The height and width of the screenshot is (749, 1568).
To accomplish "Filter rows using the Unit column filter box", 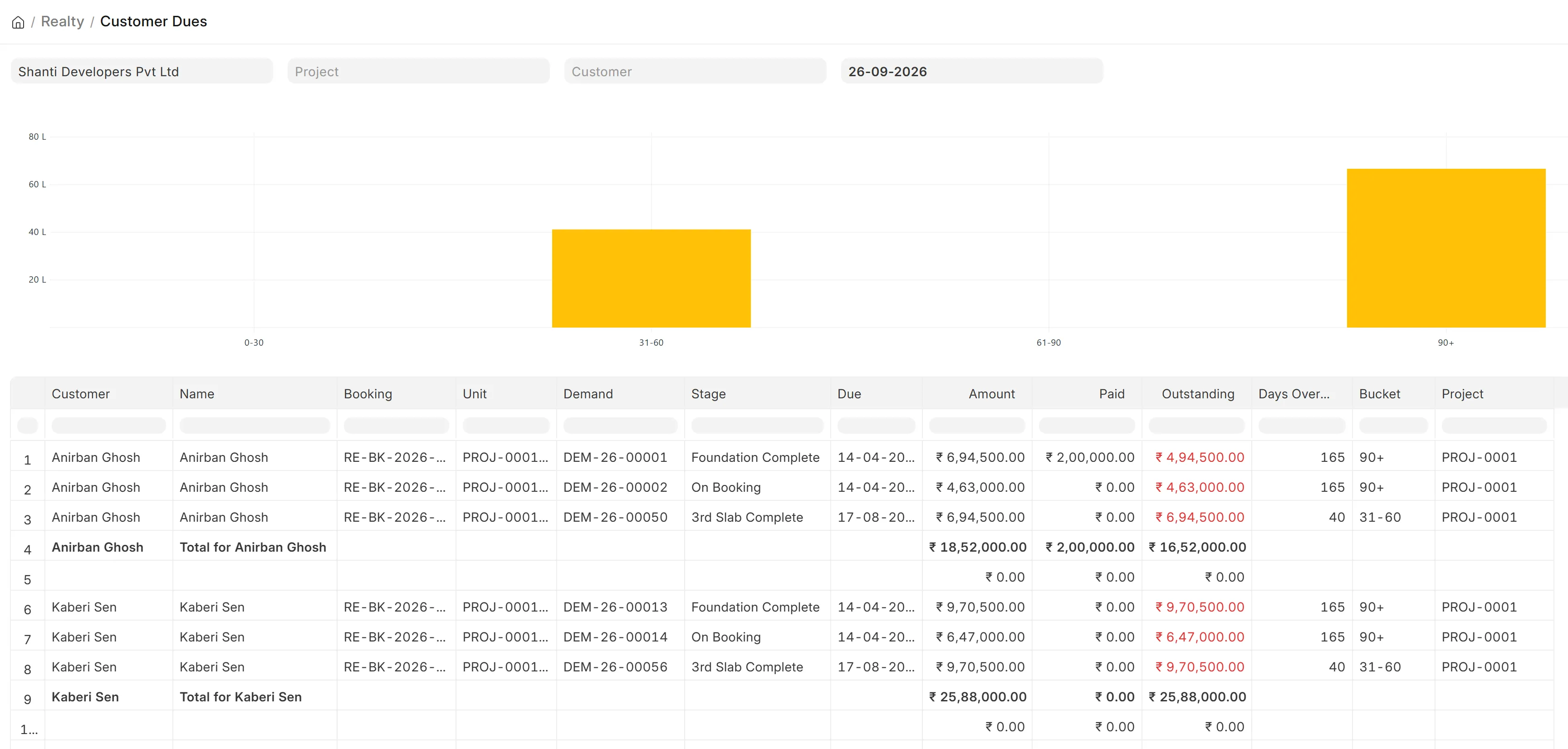I will (x=506, y=425).
